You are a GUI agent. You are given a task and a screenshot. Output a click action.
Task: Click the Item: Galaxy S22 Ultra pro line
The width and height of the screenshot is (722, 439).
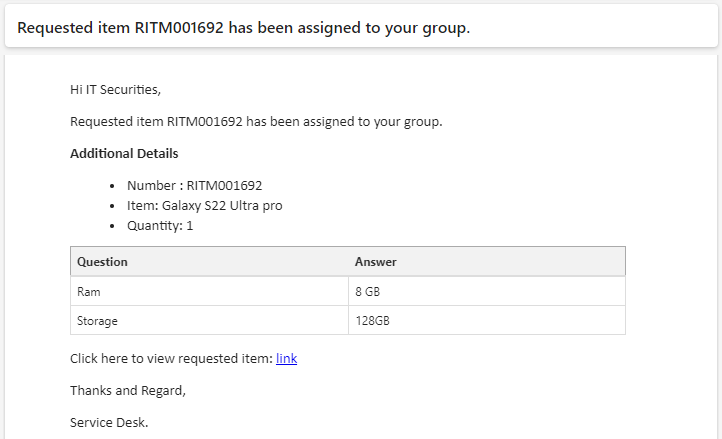click(x=204, y=205)
